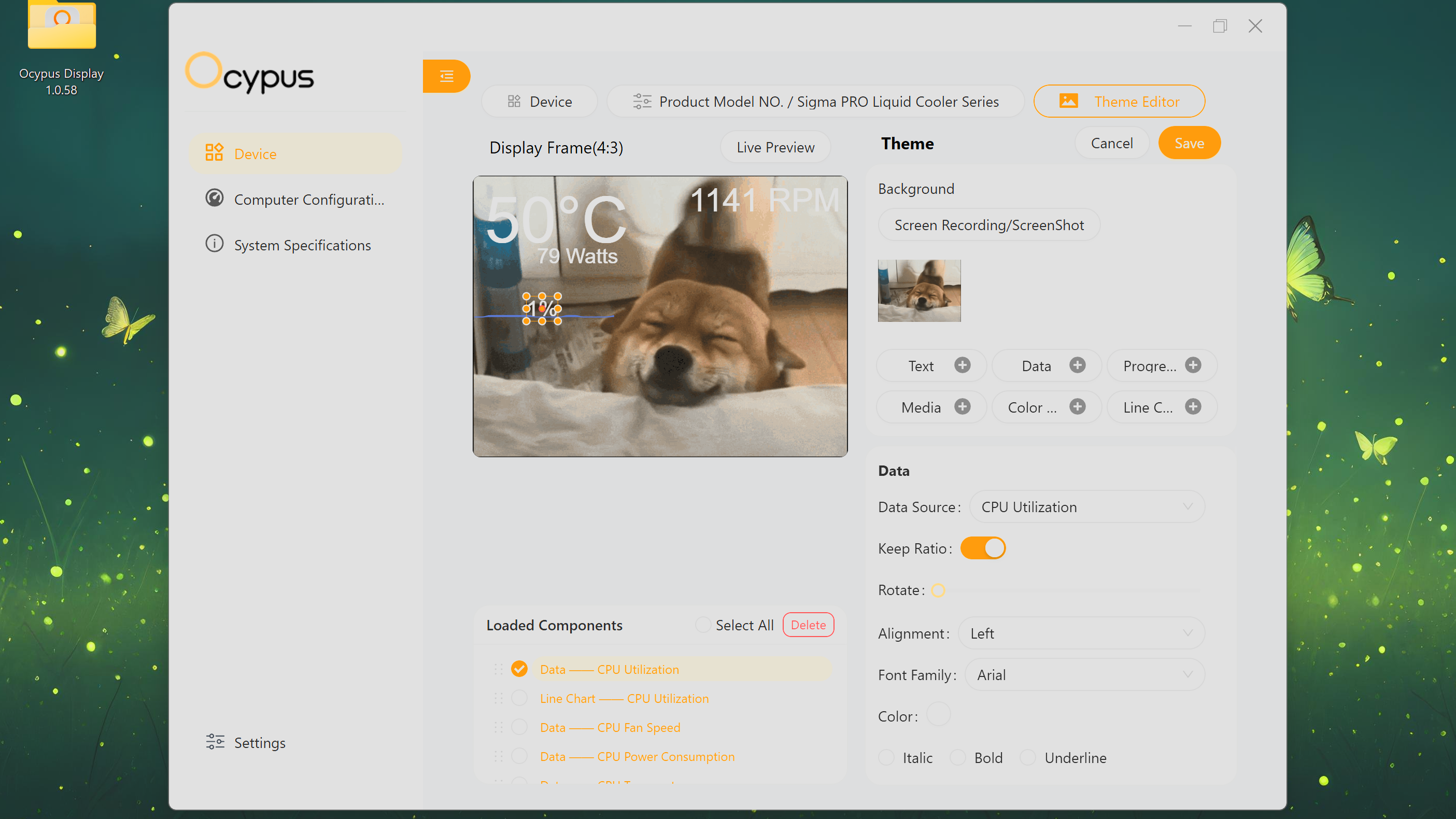Switch to the Theme Editor tab
This screenshot has height=819, width=1456.
pyautogui.click(x=1119, y=101)
